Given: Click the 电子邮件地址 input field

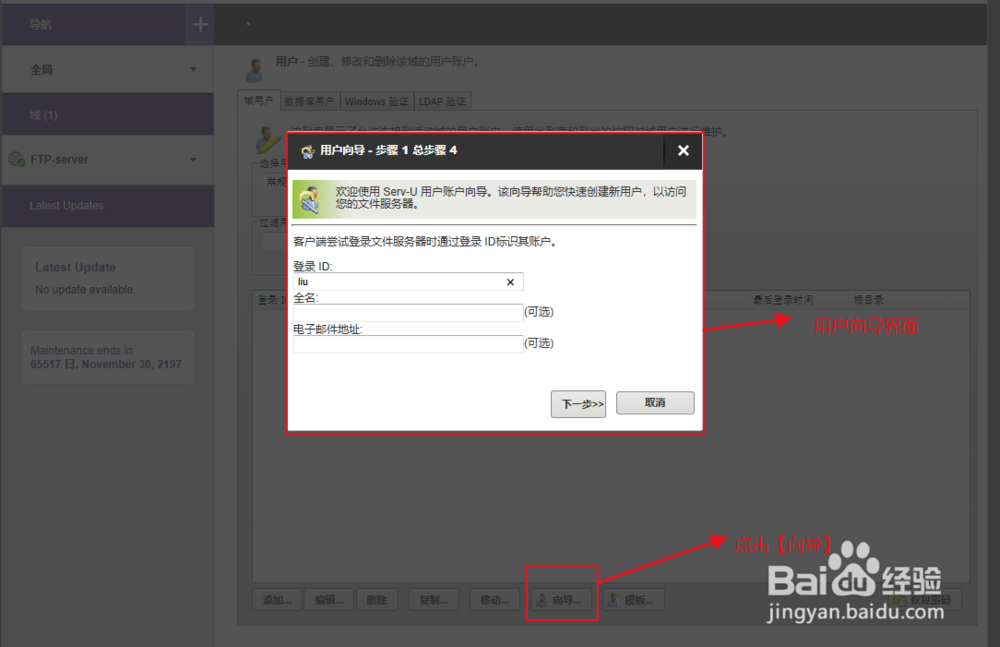Looking at the screenshot, I should (x=408, y=344).
